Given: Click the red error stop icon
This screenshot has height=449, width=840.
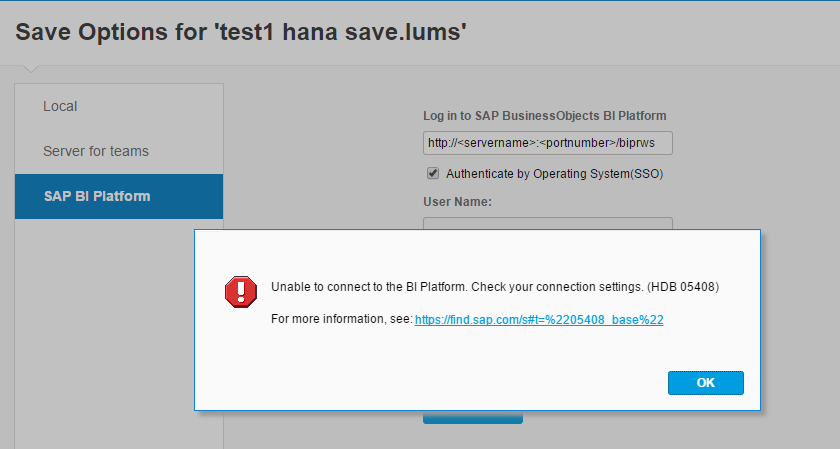Looking at the screenshot, I should 241,292.
